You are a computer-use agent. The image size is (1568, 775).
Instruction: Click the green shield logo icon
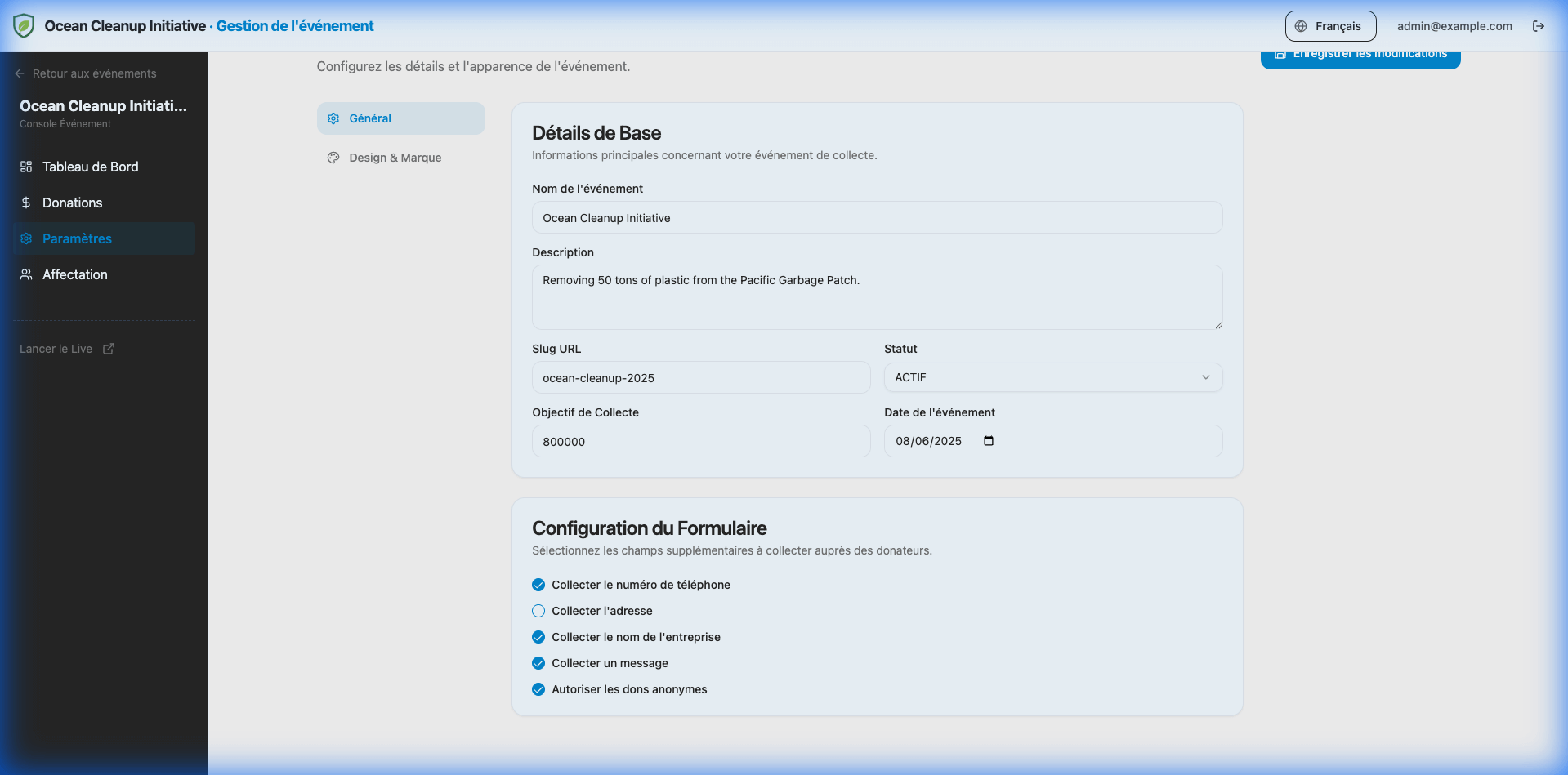pos(24,26)
